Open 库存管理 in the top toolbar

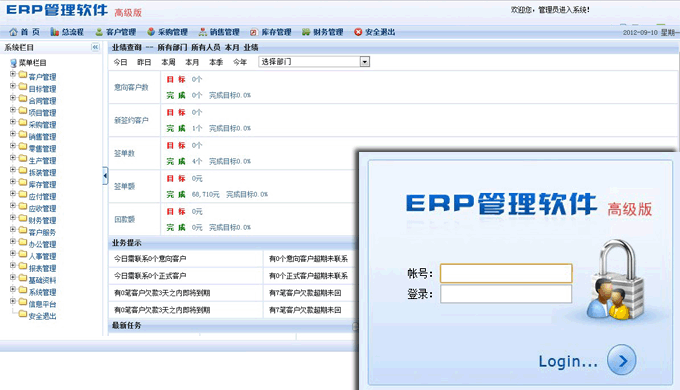[271, 32]
